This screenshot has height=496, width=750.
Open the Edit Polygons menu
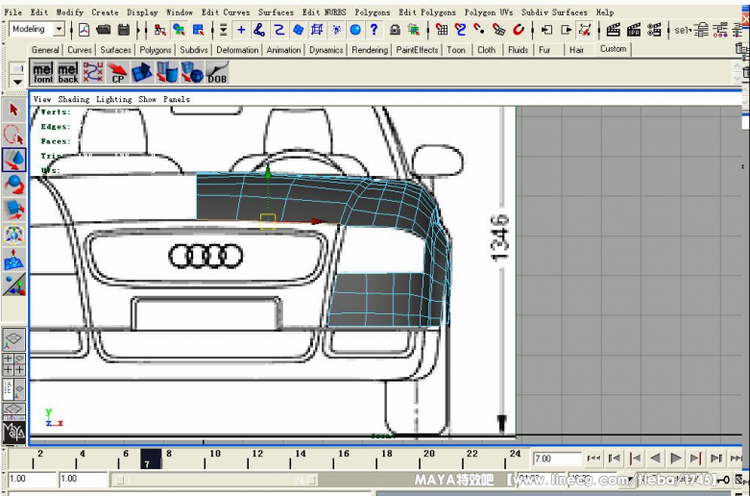pyautogui.click(x=427, y=12)
